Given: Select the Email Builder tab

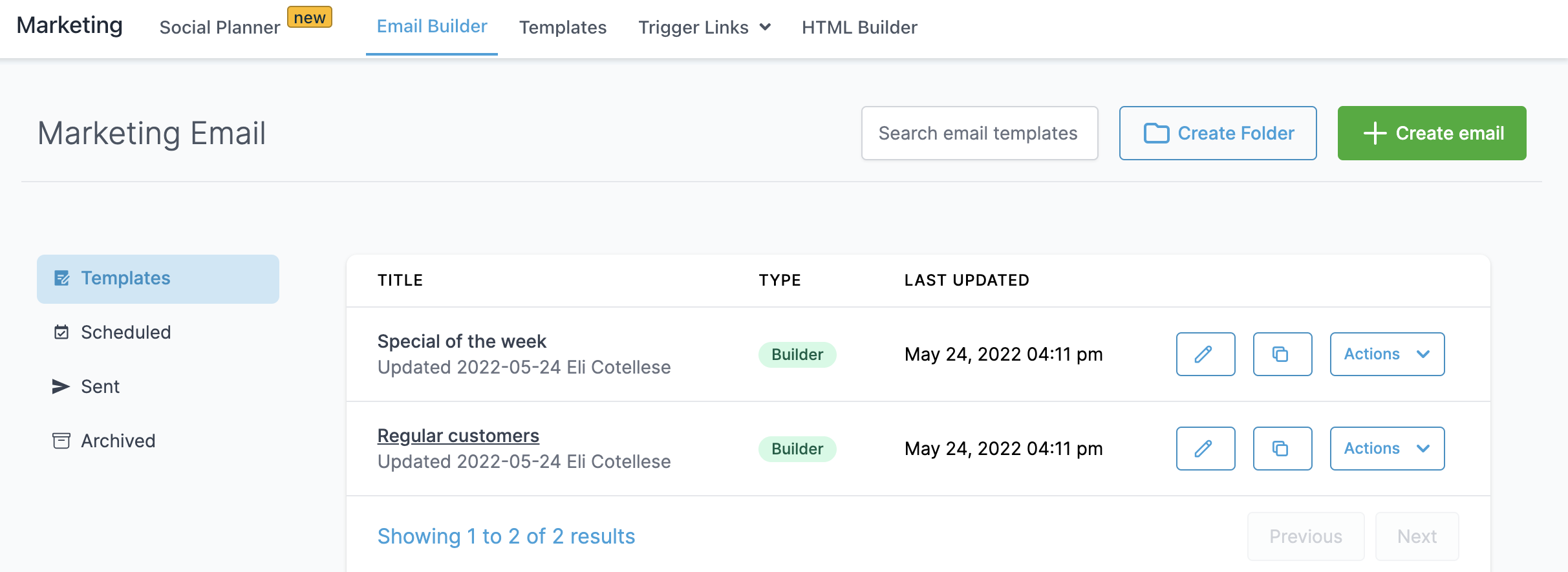Looking at the screenshot, I should pyautogui.click(x=432, y=26).
